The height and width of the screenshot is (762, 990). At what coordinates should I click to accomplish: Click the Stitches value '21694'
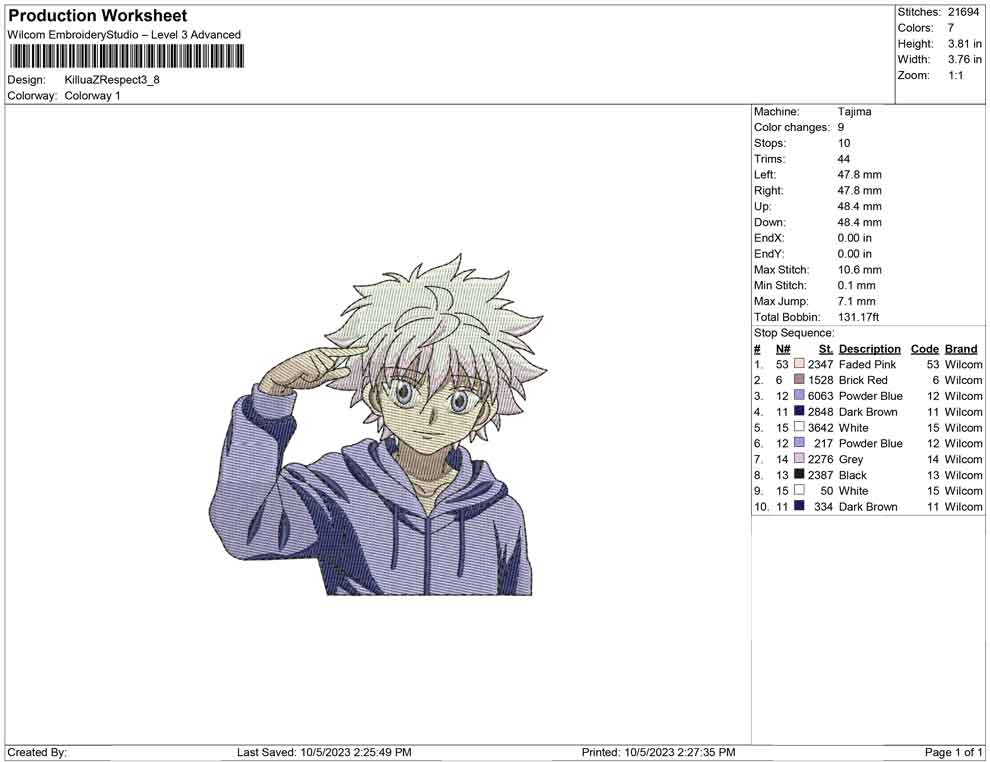[x=963, y=12]
